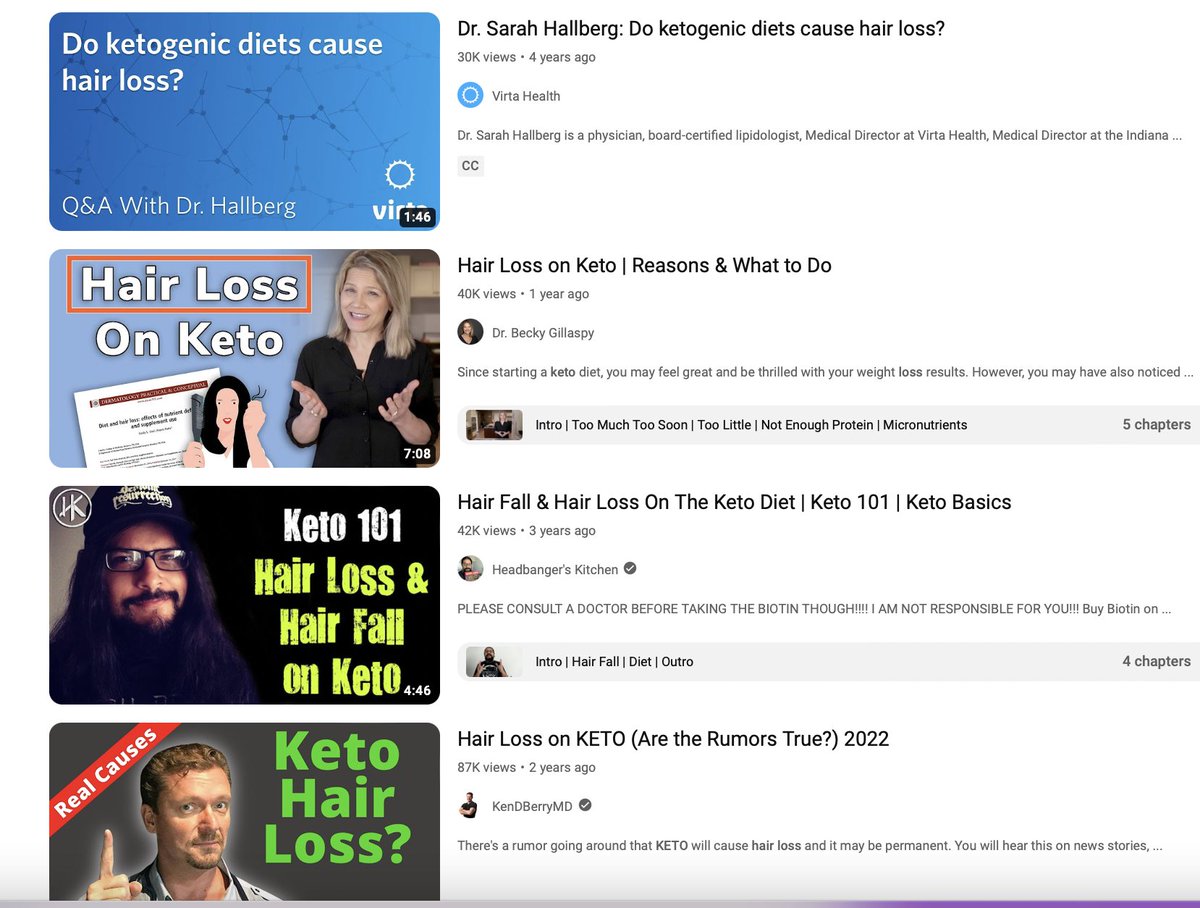Click the 1:46 duration badge
The width and height of the screenshot is (1200, 908).
click(417, 217)
